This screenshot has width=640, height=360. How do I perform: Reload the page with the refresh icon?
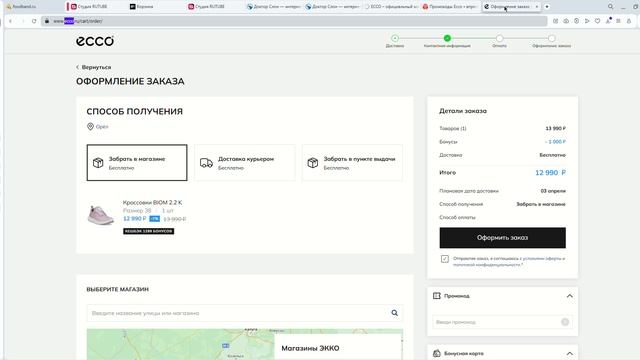click(x=34, y=21)
